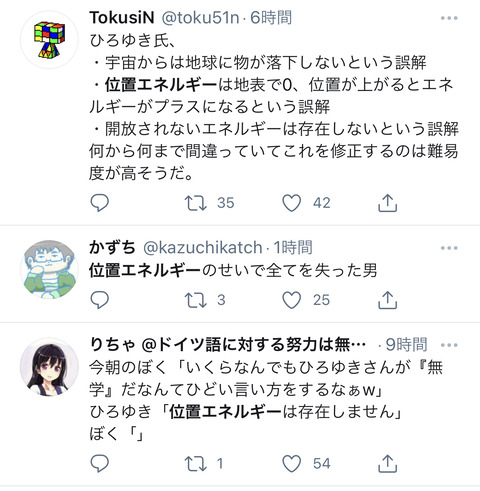Share TokusiN's tweet

[x=387, y=203]
